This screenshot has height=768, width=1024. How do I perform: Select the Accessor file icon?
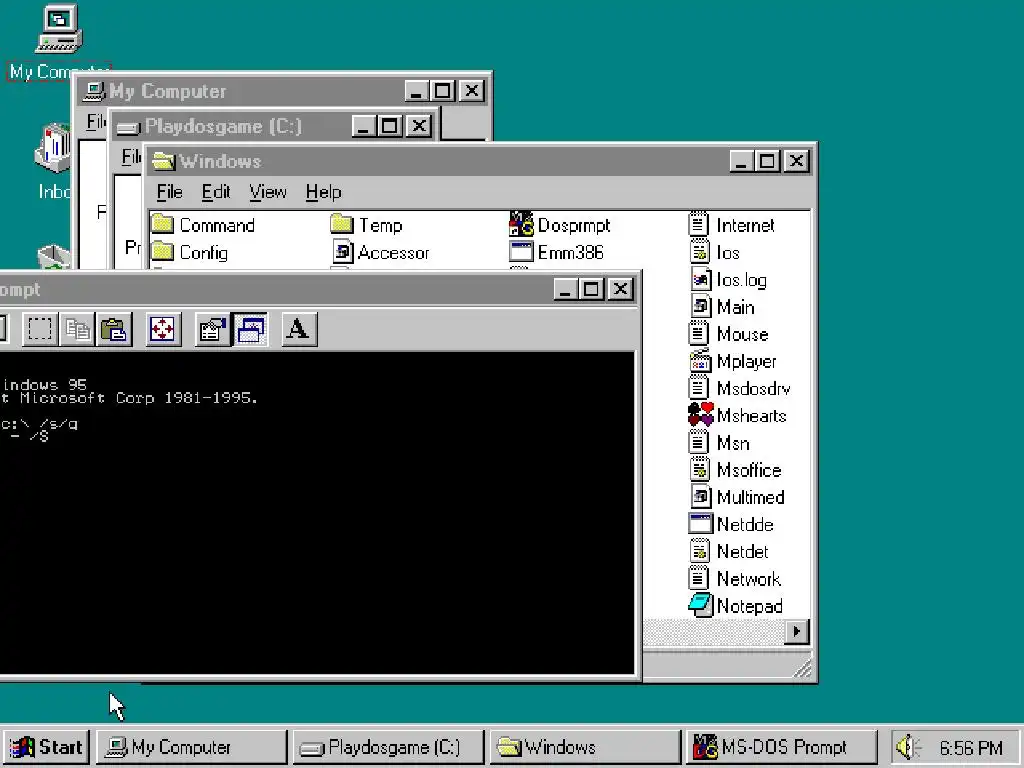343,252
